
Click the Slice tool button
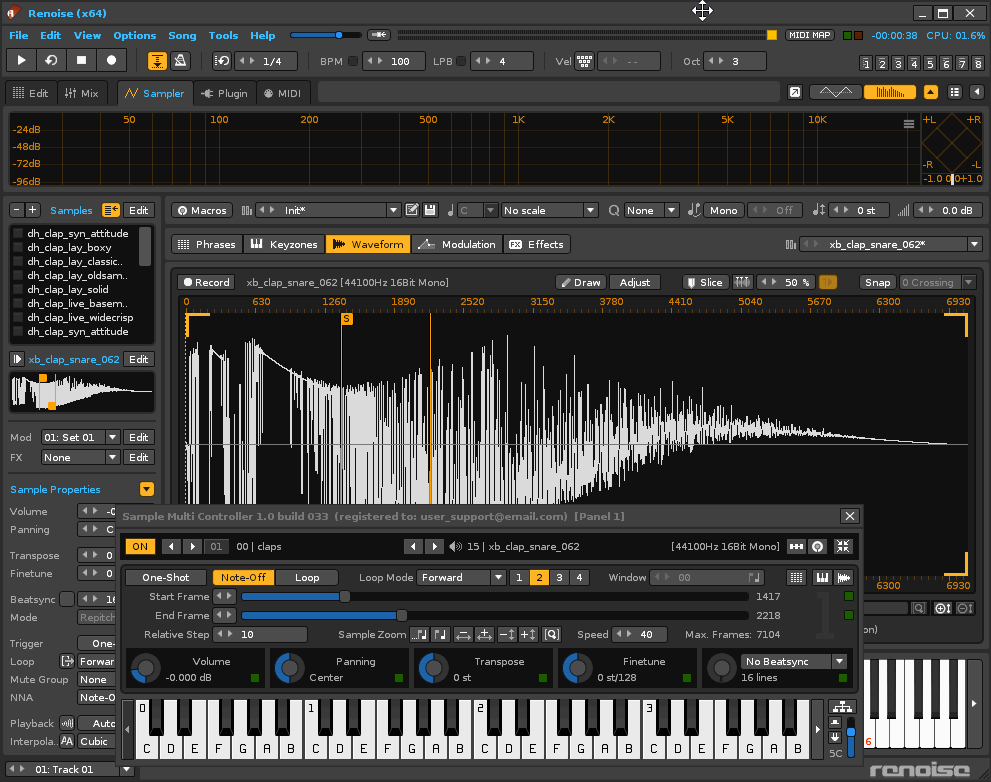coord(704,283)
